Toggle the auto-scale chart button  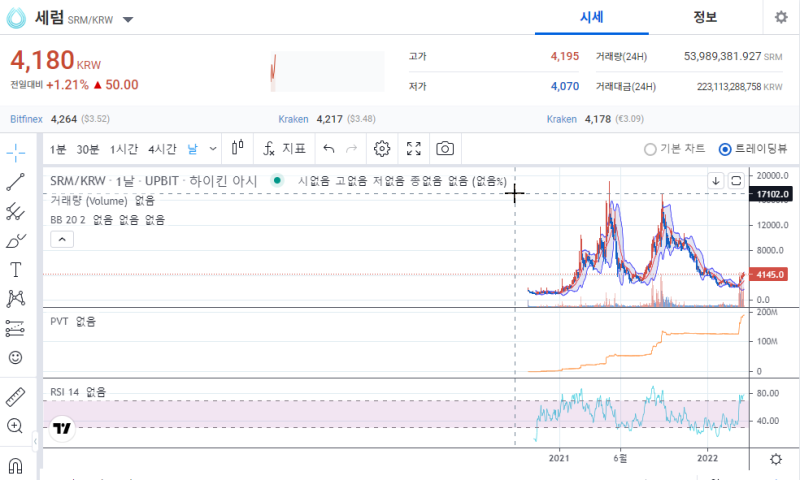[x=736, y=181]
